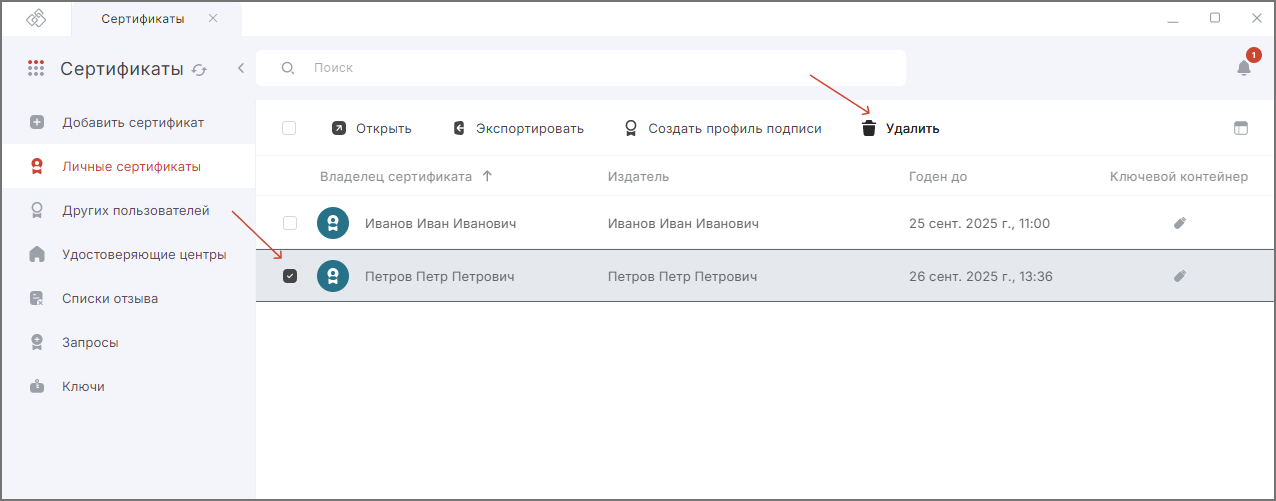Check the Иванов Иван Иванович row checkbox
Screen dimensions: 1276x501
click(x=290, y=223)
